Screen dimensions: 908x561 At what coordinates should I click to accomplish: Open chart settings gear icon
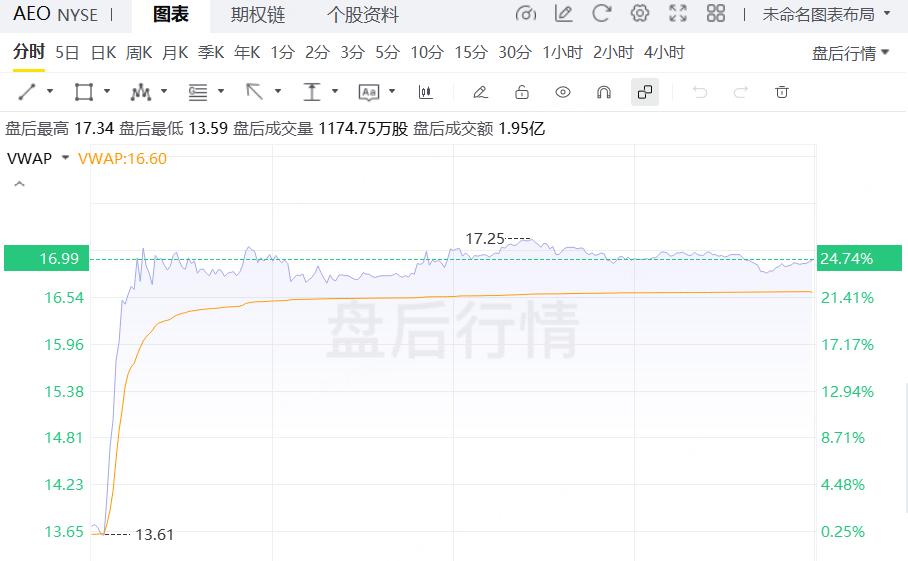point(640,13)
